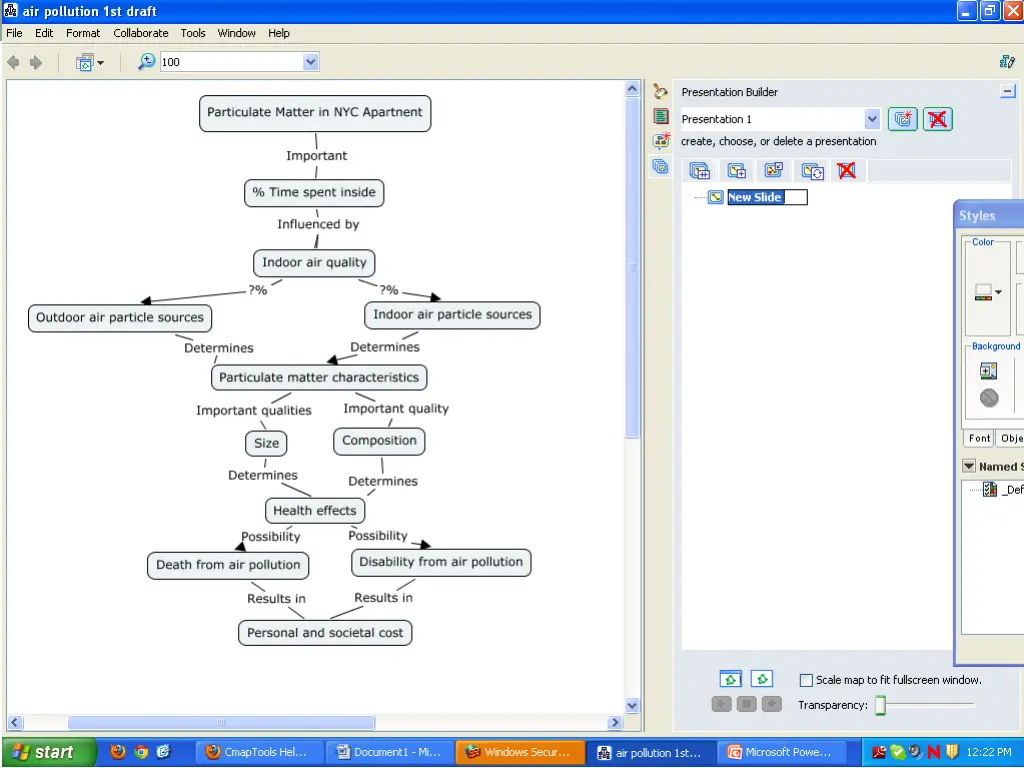Open the Window menu
The image size is (1024, 768).
[236, 33]
